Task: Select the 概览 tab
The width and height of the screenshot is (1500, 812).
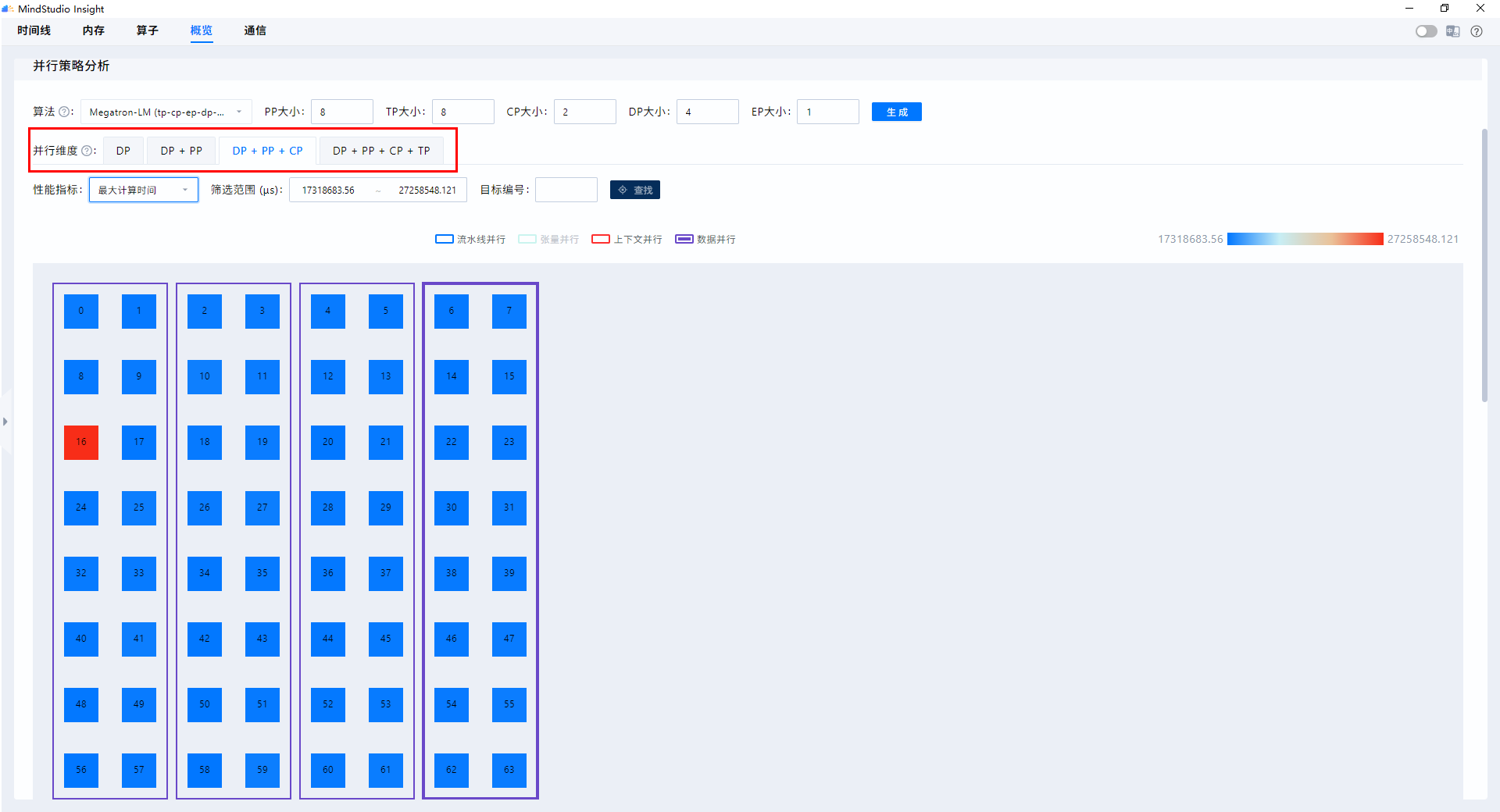Action: coord(202,30)
